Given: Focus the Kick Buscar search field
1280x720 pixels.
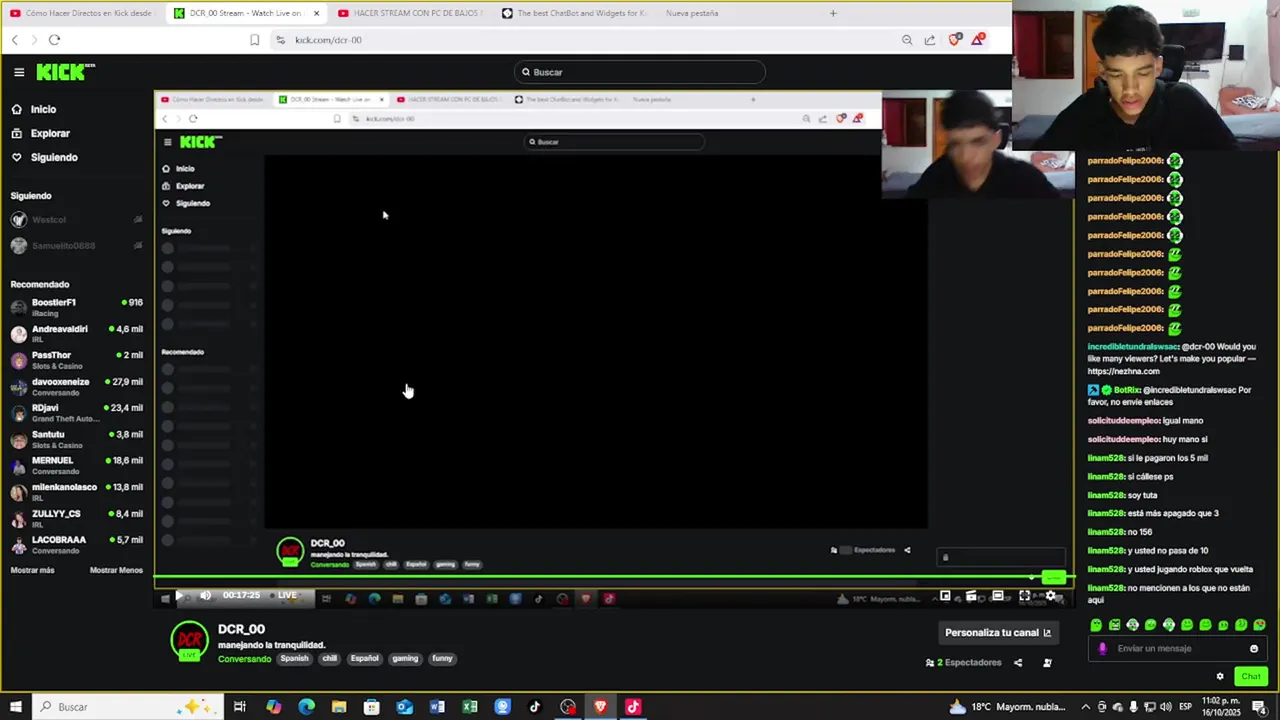Looking at the screenshot, I should click(x=640, y=72).
